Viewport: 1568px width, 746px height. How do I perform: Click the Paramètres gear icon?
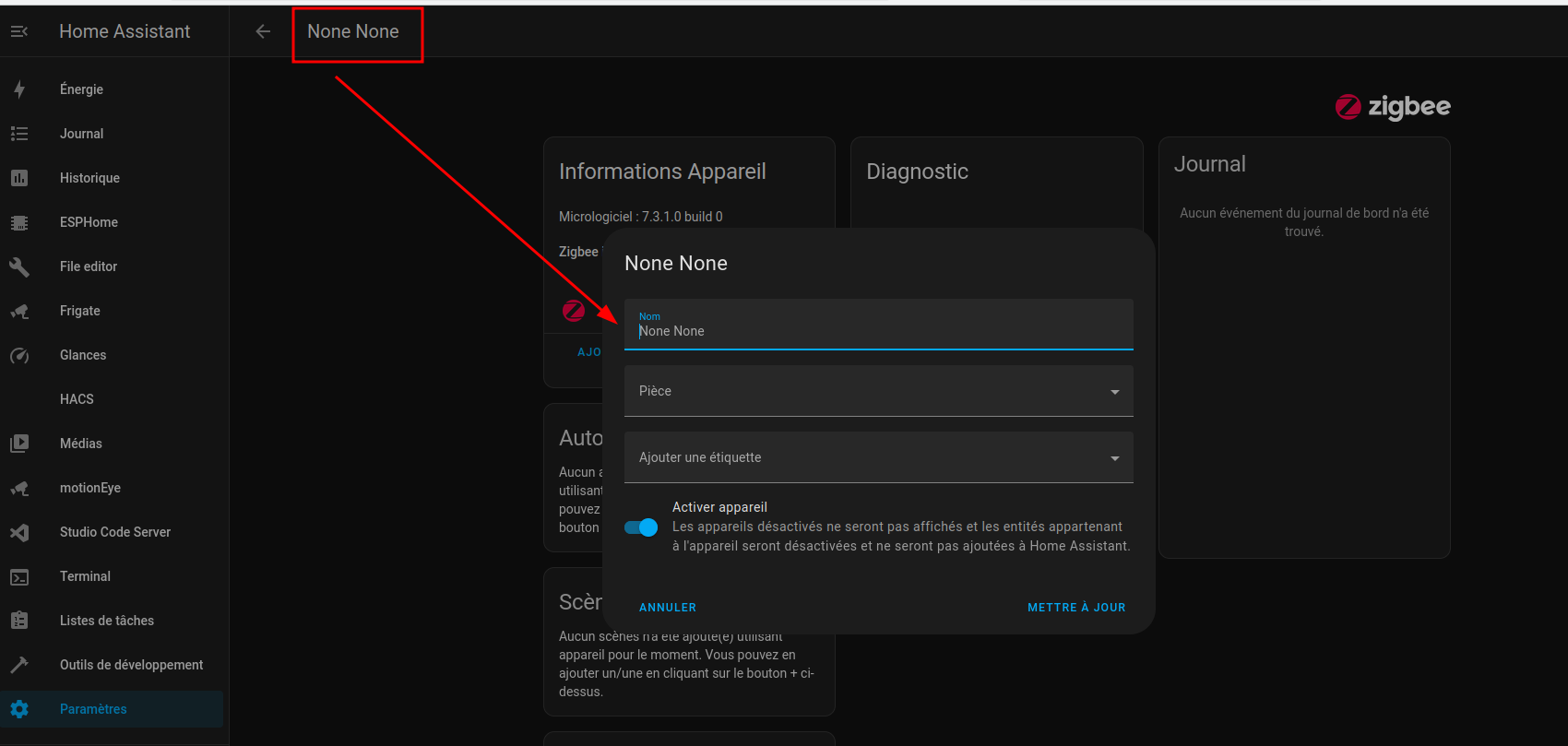pos(19,709)
